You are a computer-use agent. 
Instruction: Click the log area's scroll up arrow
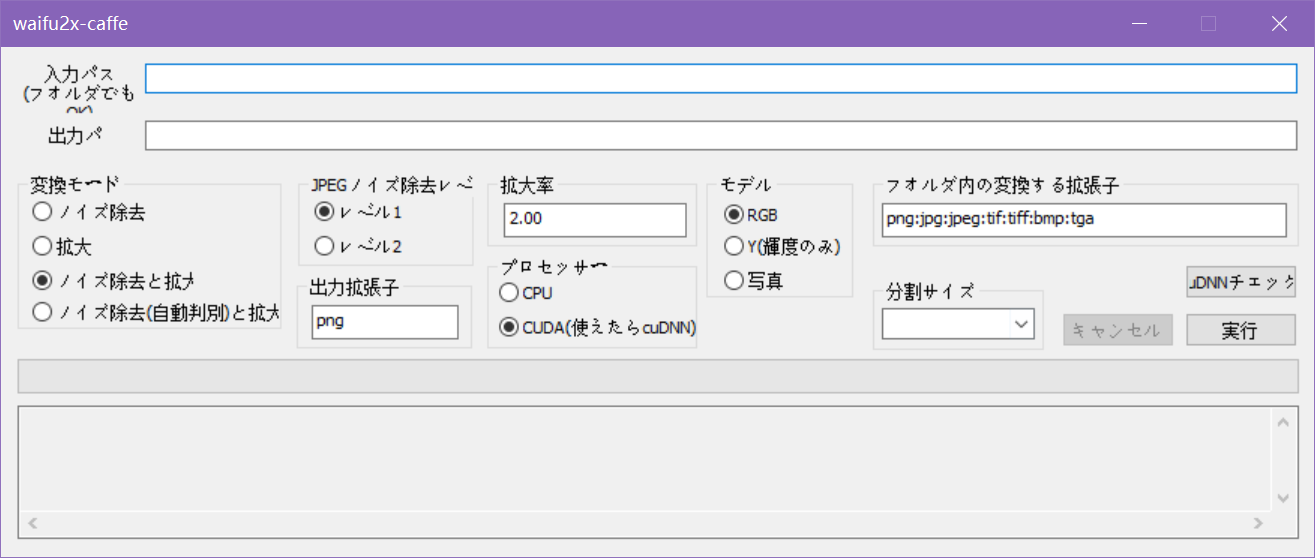pyautogui.click(x=1284, y=422)
